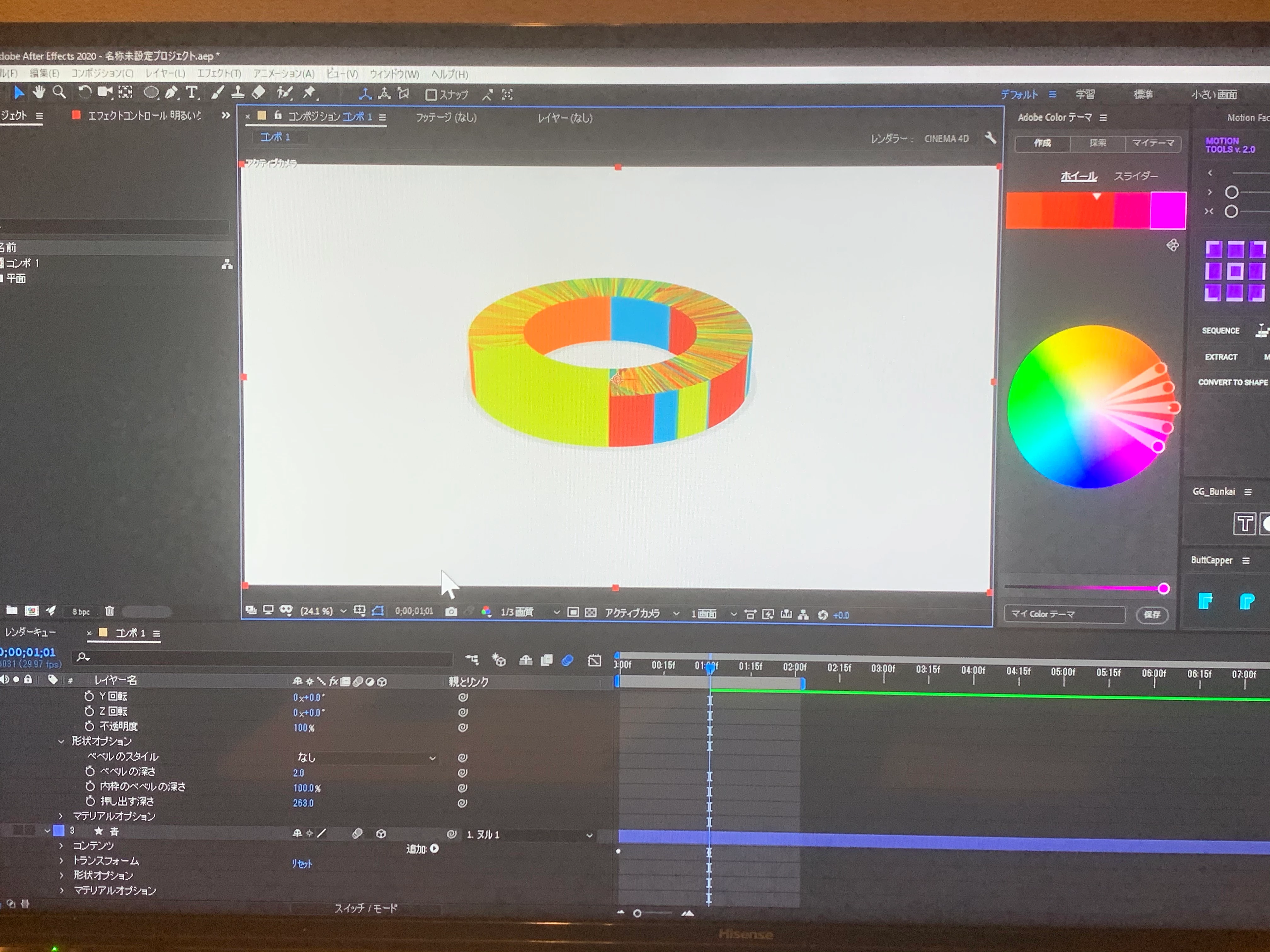1270x952 pixels.
Task: Click the Reset link under Transform
Action: click(301, 864)
